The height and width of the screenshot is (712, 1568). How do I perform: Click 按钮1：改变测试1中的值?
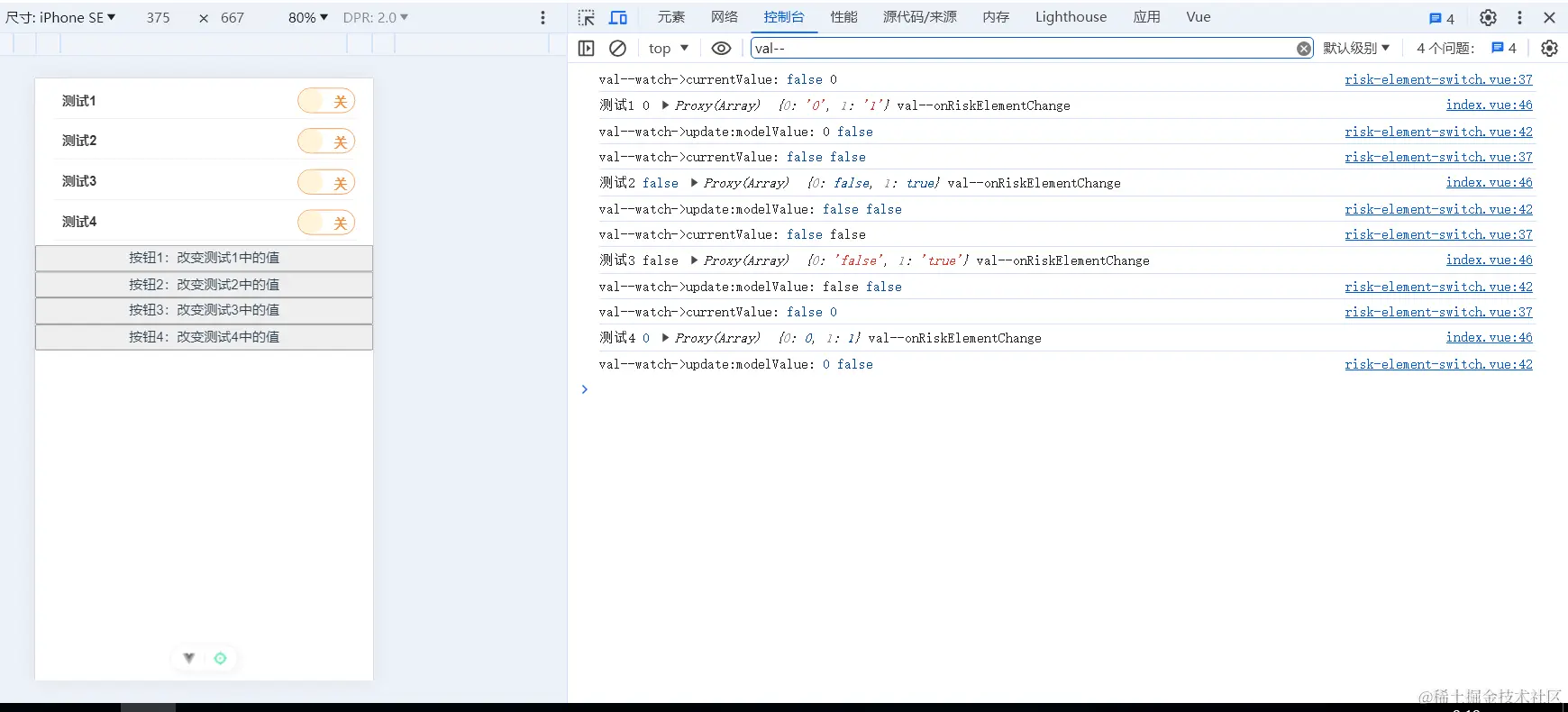tap(204, 258)
